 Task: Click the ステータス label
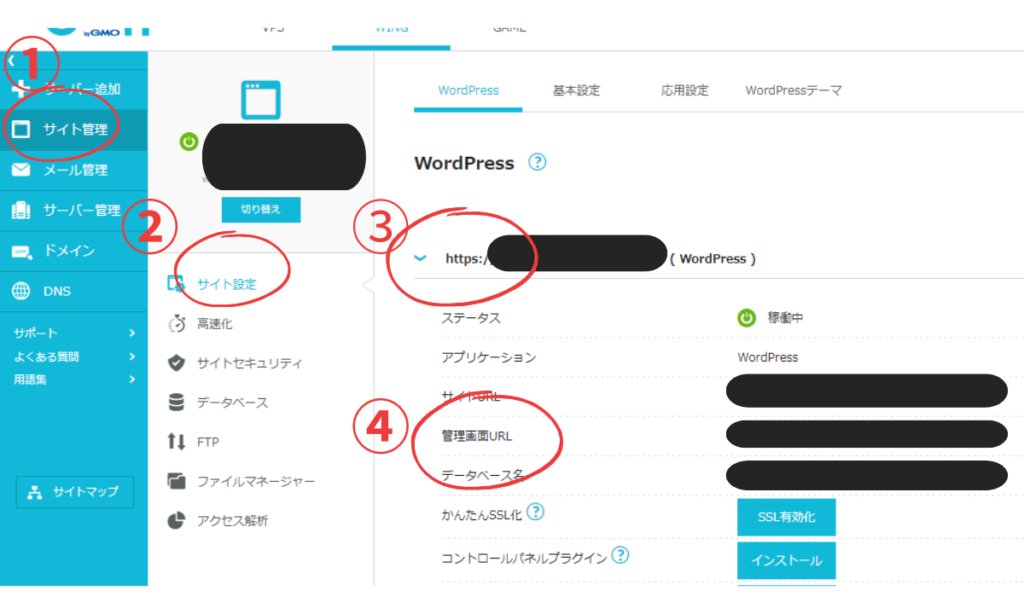[x=471, y=318]
